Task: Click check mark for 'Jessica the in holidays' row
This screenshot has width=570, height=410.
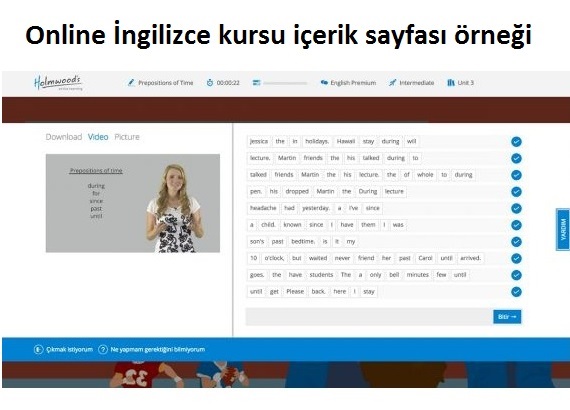Action: (516, 141)
